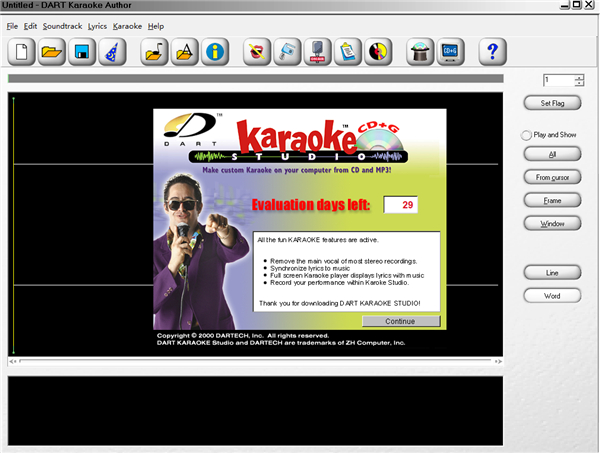Open lyrics file with the letter A folder

(x=184, y=52)
